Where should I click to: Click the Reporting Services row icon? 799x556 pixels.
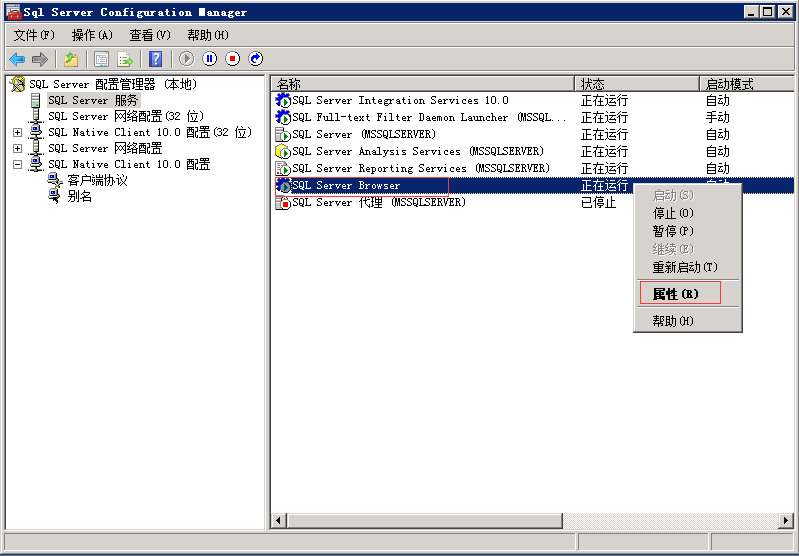pyautogui.click(x=283, y=168)
